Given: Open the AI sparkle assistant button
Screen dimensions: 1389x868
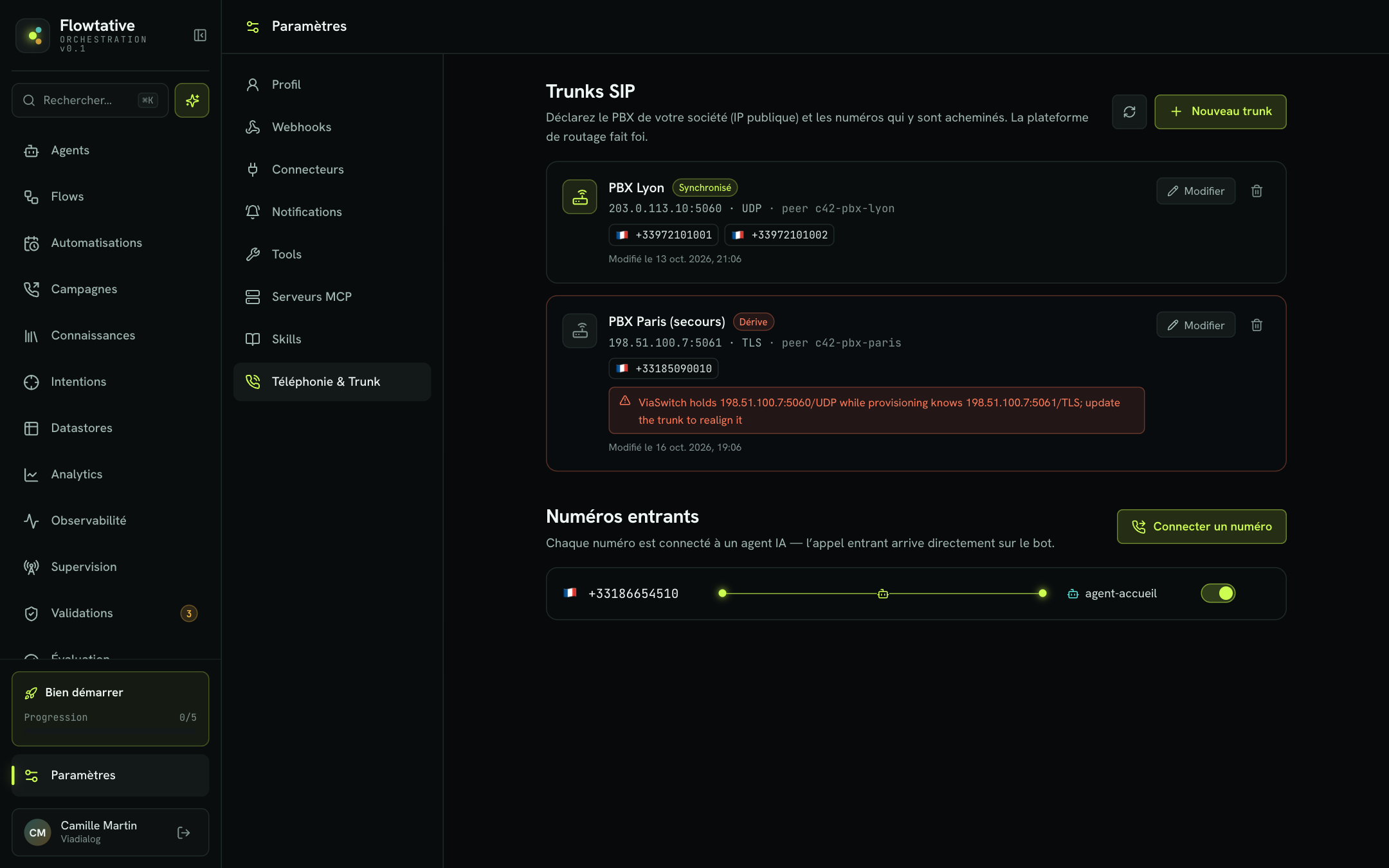Looking at the screenshot, I should click(x=192, y=100).
